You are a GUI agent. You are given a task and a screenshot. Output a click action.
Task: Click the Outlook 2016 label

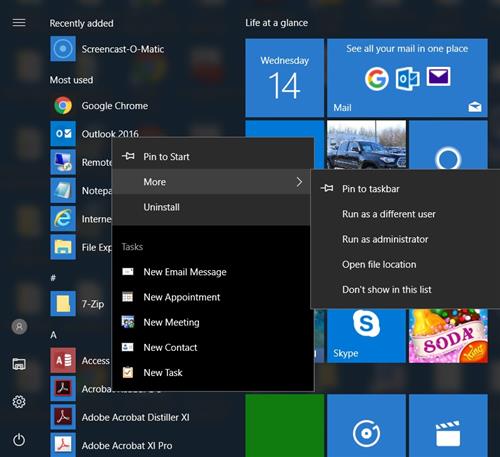[110, 134]
